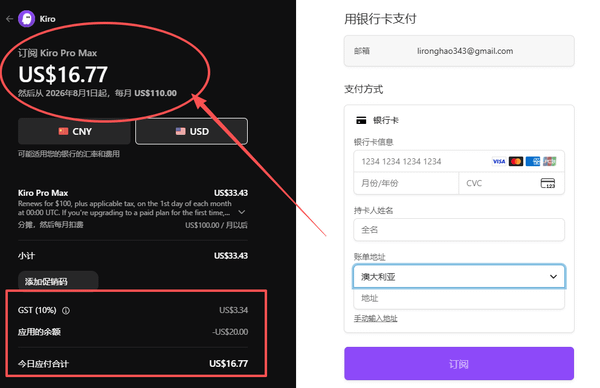Click the 应用的余额 -US$20.00 value
This screenshot has width=600, height=388.
pos(230,332)
